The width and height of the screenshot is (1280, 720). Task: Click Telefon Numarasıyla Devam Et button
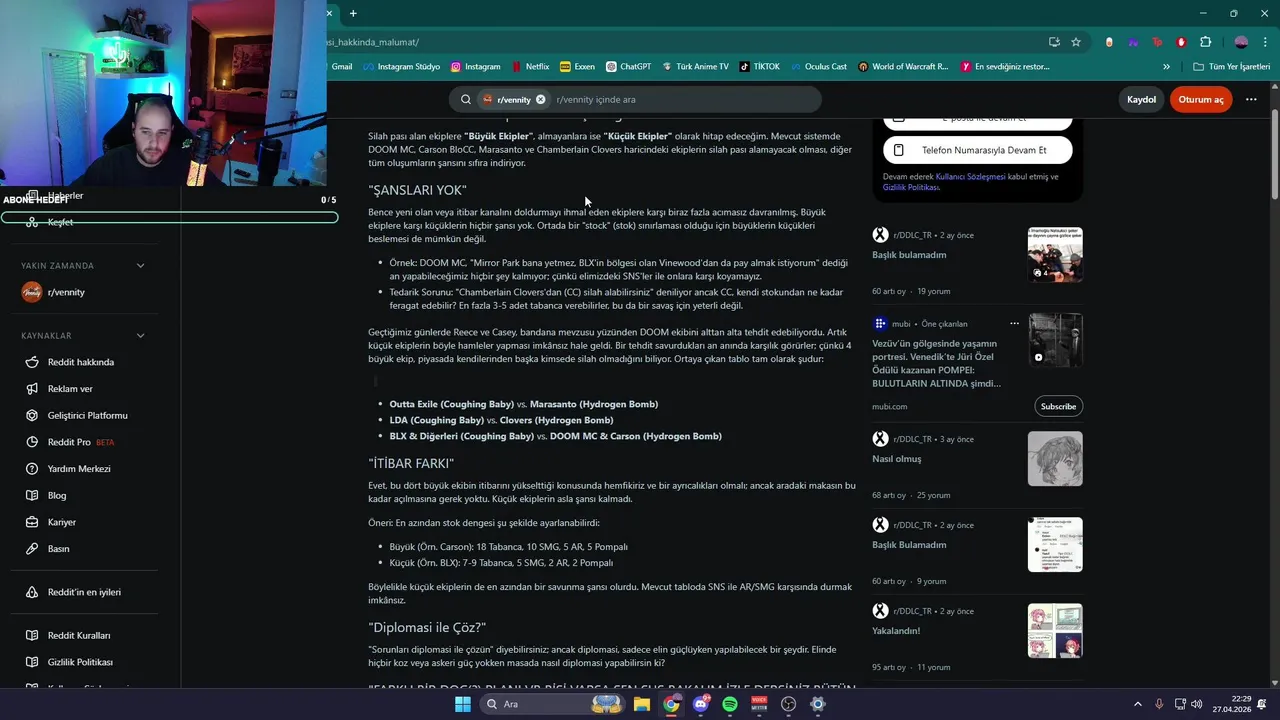[978, 150]
